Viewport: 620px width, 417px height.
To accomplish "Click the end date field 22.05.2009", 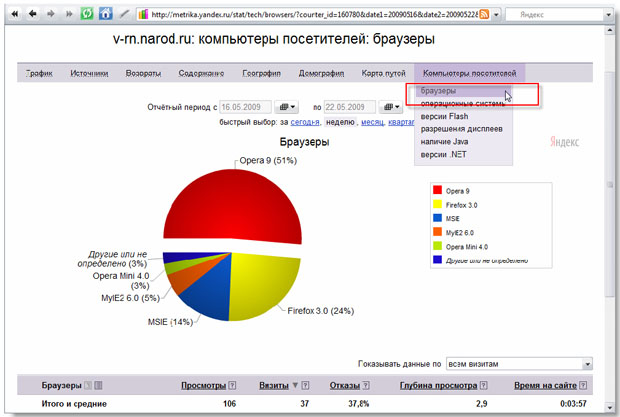I will click(350, 107).
